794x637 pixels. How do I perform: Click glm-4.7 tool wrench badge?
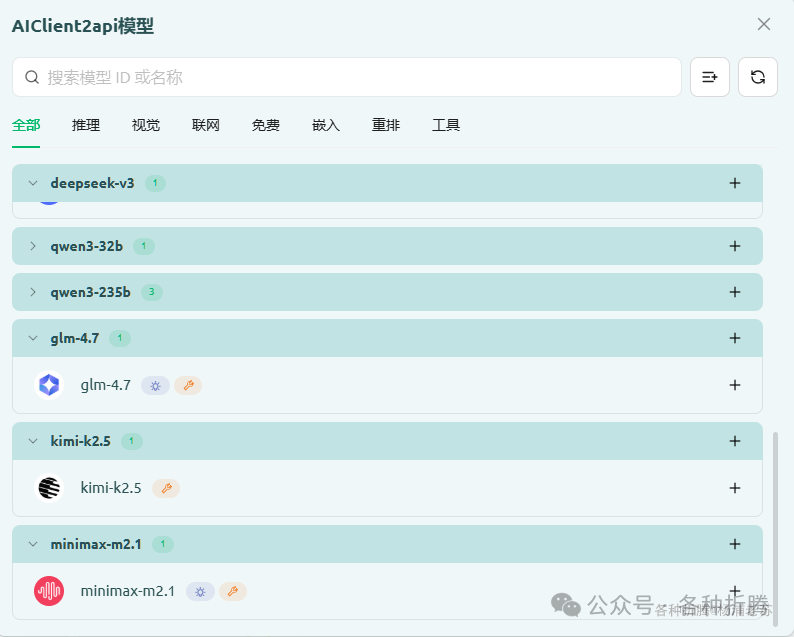point(188,386)
